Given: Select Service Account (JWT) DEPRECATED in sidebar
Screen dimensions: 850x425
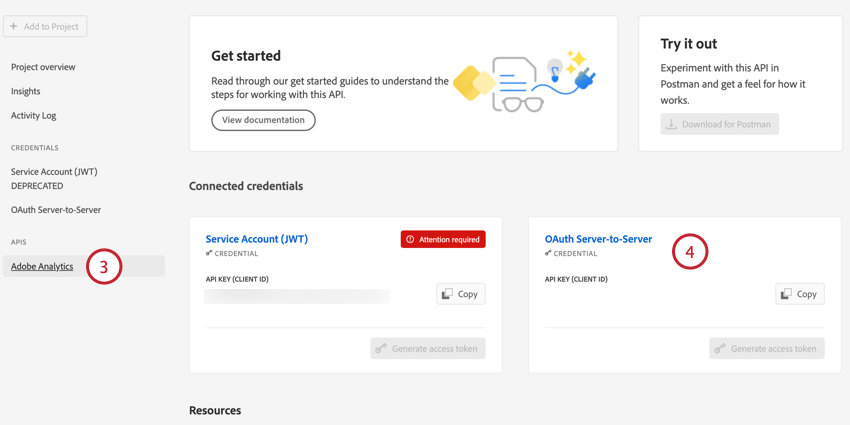Looking at the screenshot, I should 54,178.
